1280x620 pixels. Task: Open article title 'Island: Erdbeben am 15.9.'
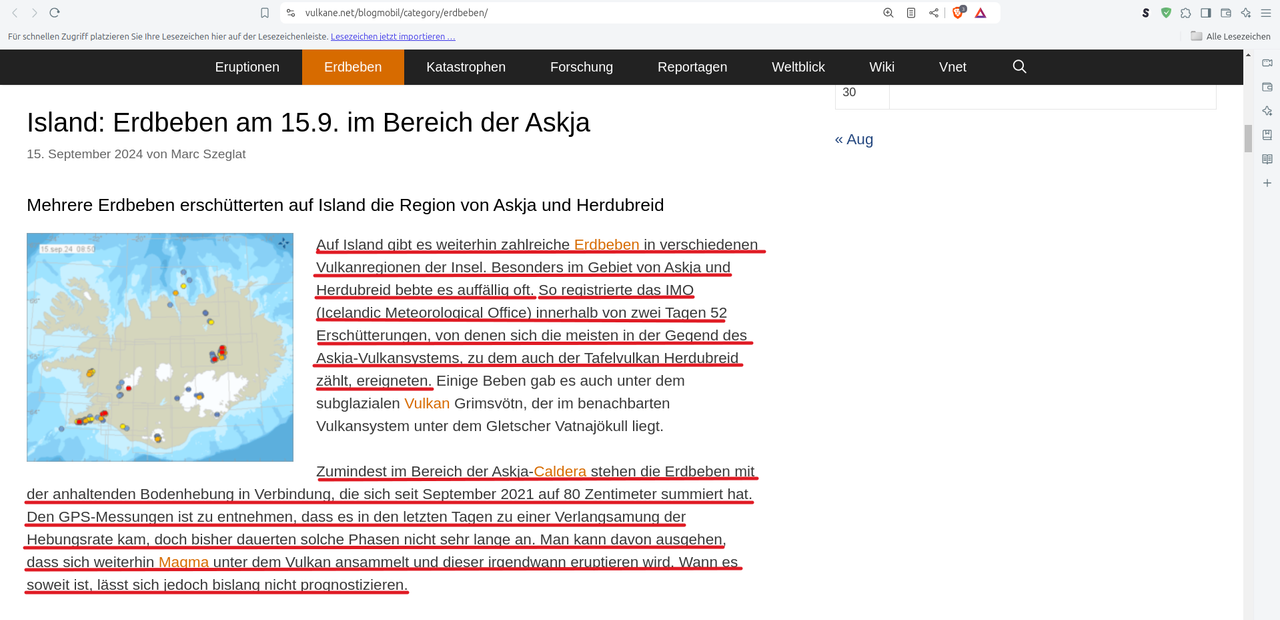coord(308,122)
